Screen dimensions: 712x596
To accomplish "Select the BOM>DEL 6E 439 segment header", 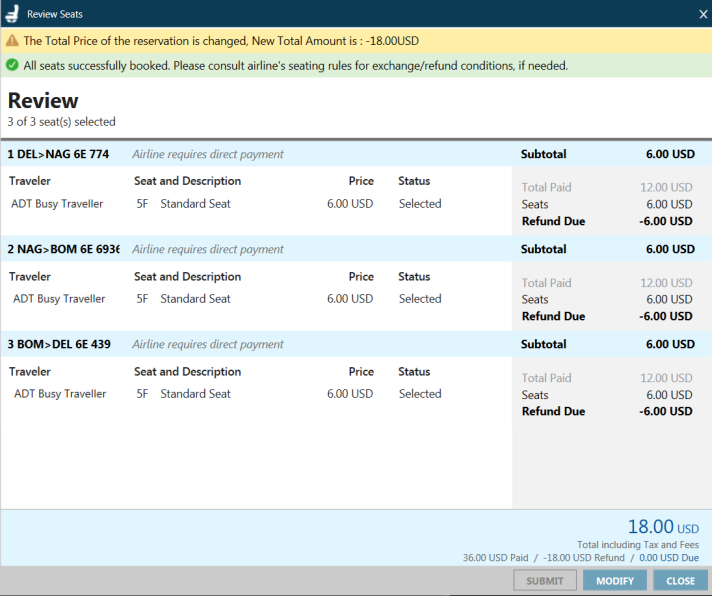I will tap(58, 344).
